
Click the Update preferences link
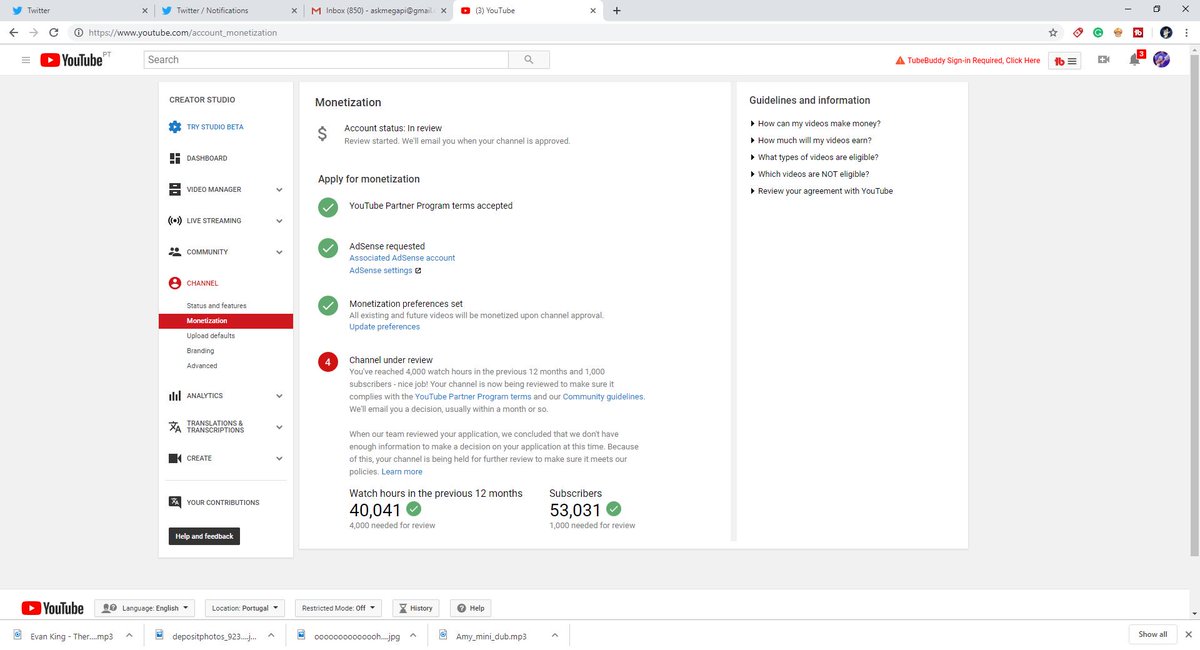[384, 327]
